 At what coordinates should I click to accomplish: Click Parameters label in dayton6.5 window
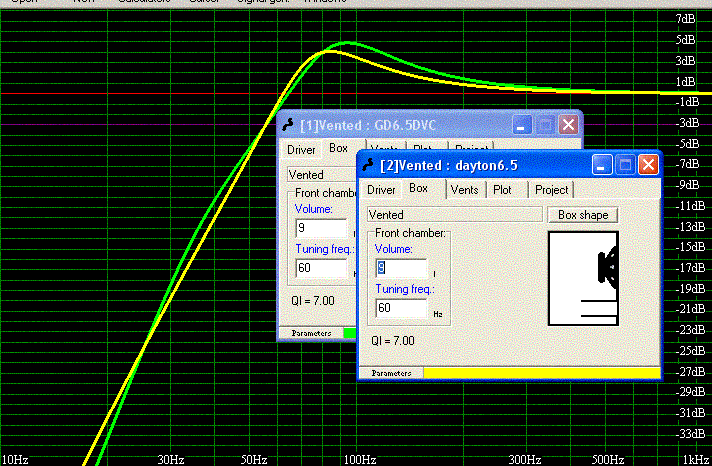391,373
